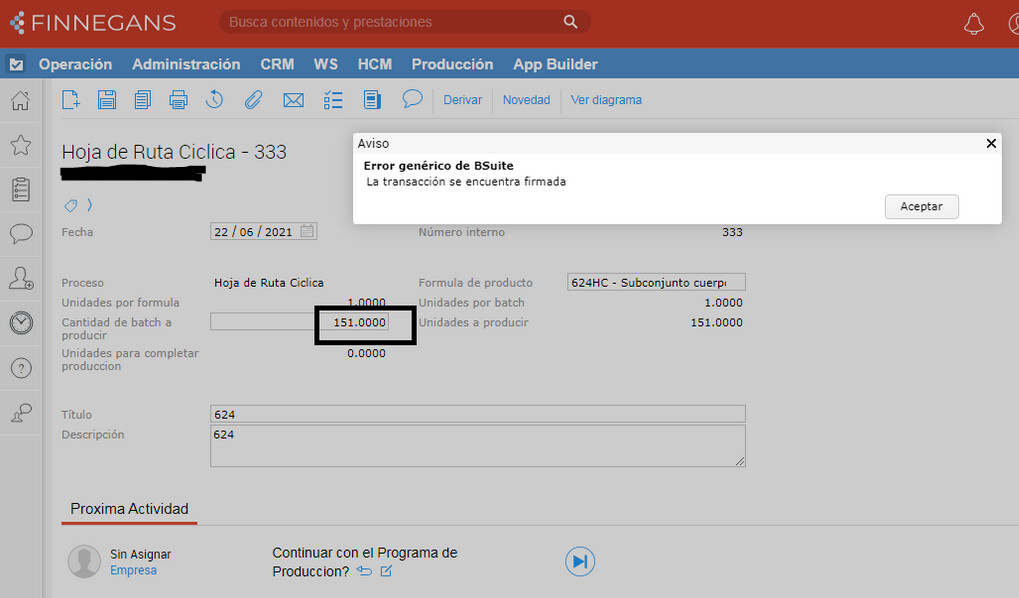Open the Producción menu
1019x598 pixels.
[452, 64]
